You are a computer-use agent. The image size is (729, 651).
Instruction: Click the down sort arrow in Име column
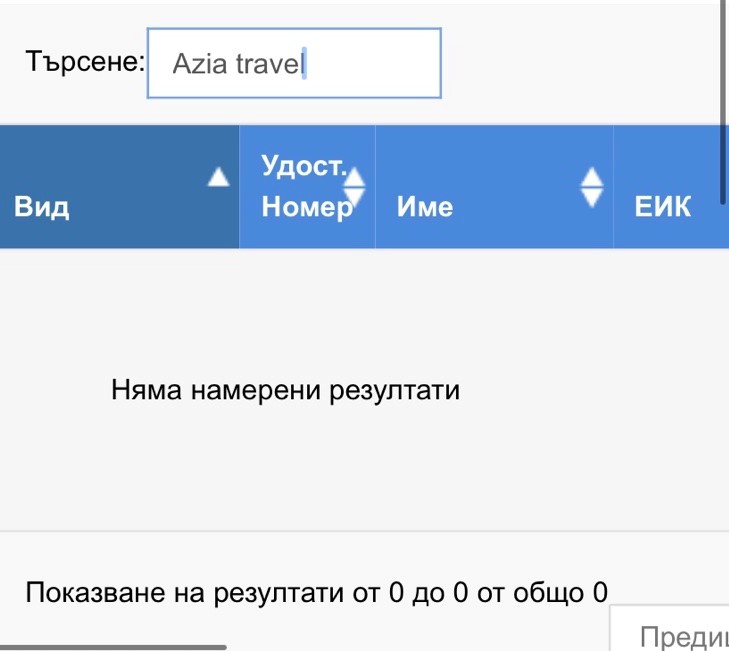(593, 197)
